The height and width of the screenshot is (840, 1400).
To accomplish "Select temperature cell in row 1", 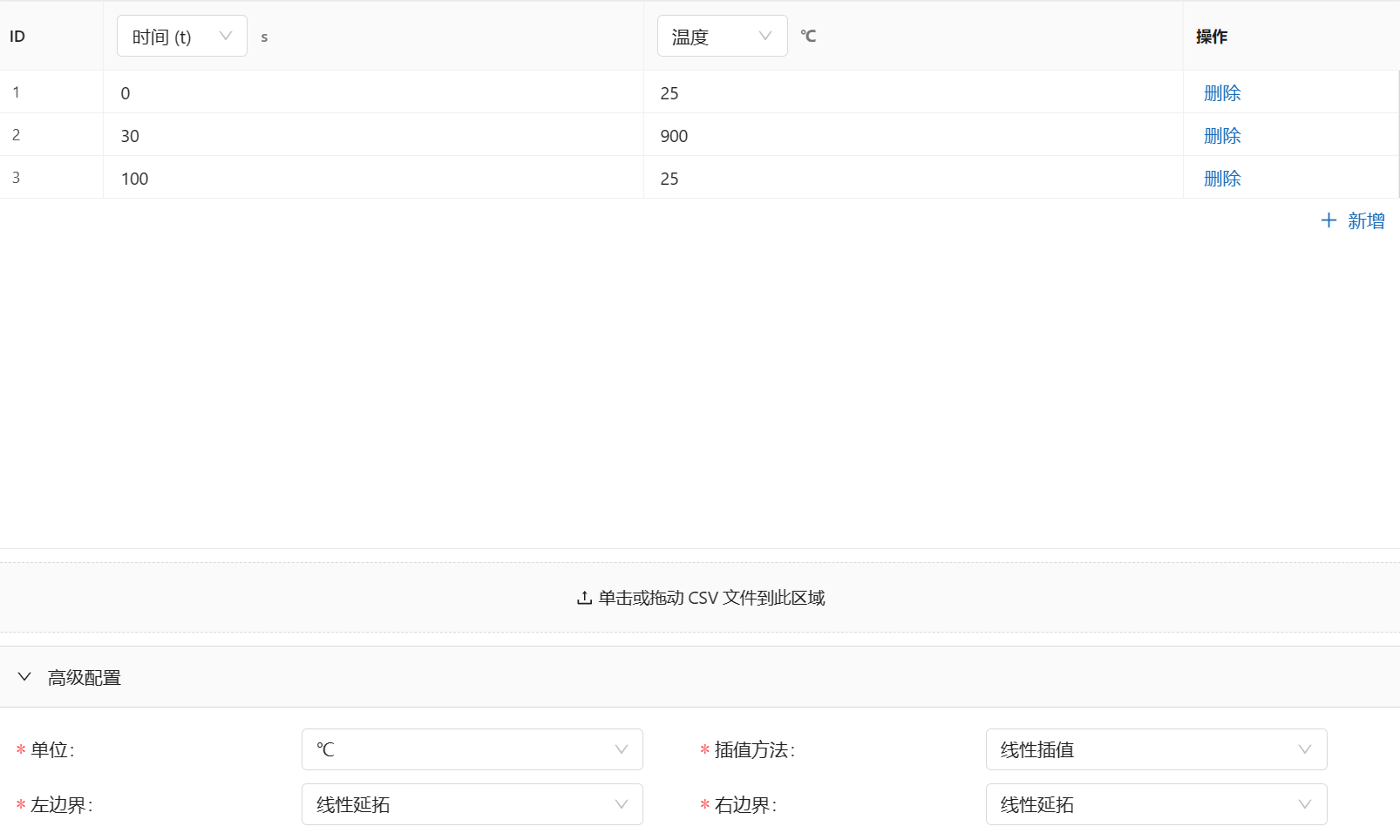I will (x=913, y=92).
